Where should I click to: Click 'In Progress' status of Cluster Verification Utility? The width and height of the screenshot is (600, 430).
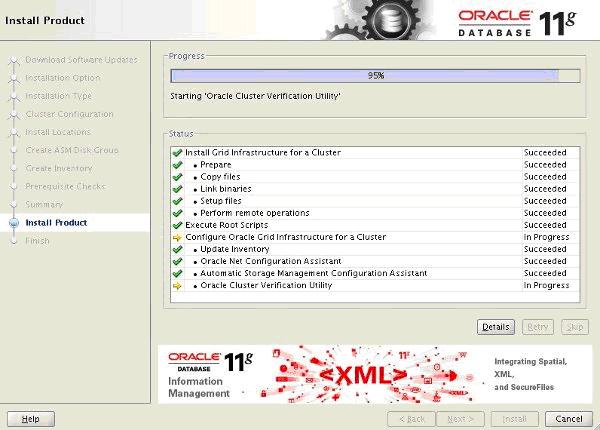point(546,285)
